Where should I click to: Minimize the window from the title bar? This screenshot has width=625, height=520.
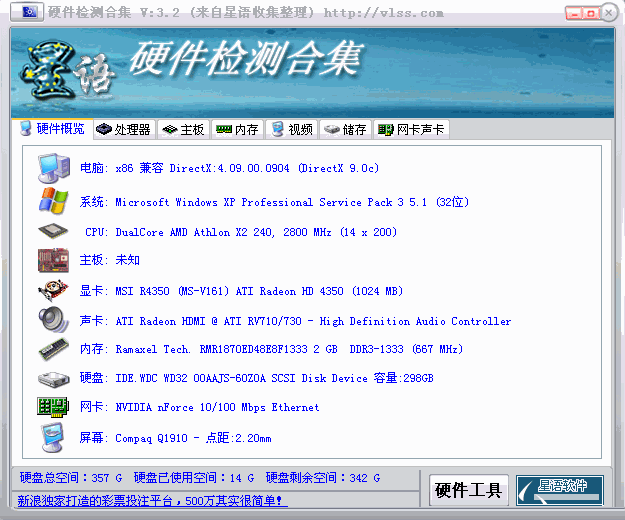click(574, 14)
